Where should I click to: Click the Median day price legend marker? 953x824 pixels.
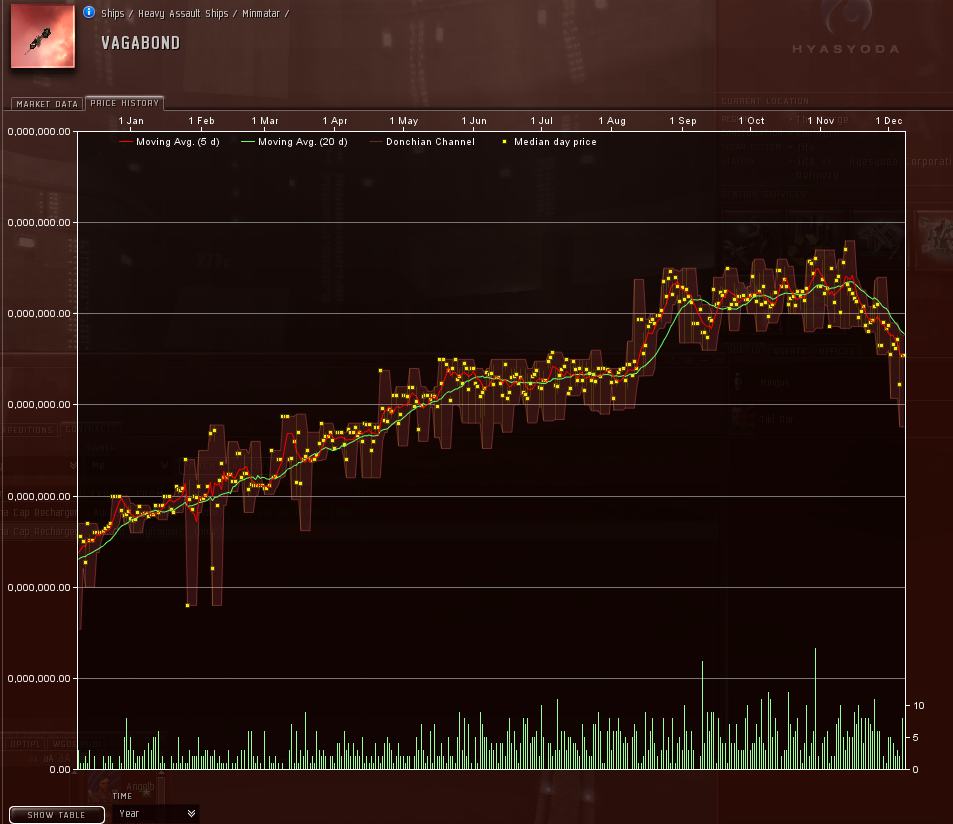tap(504, 142)
